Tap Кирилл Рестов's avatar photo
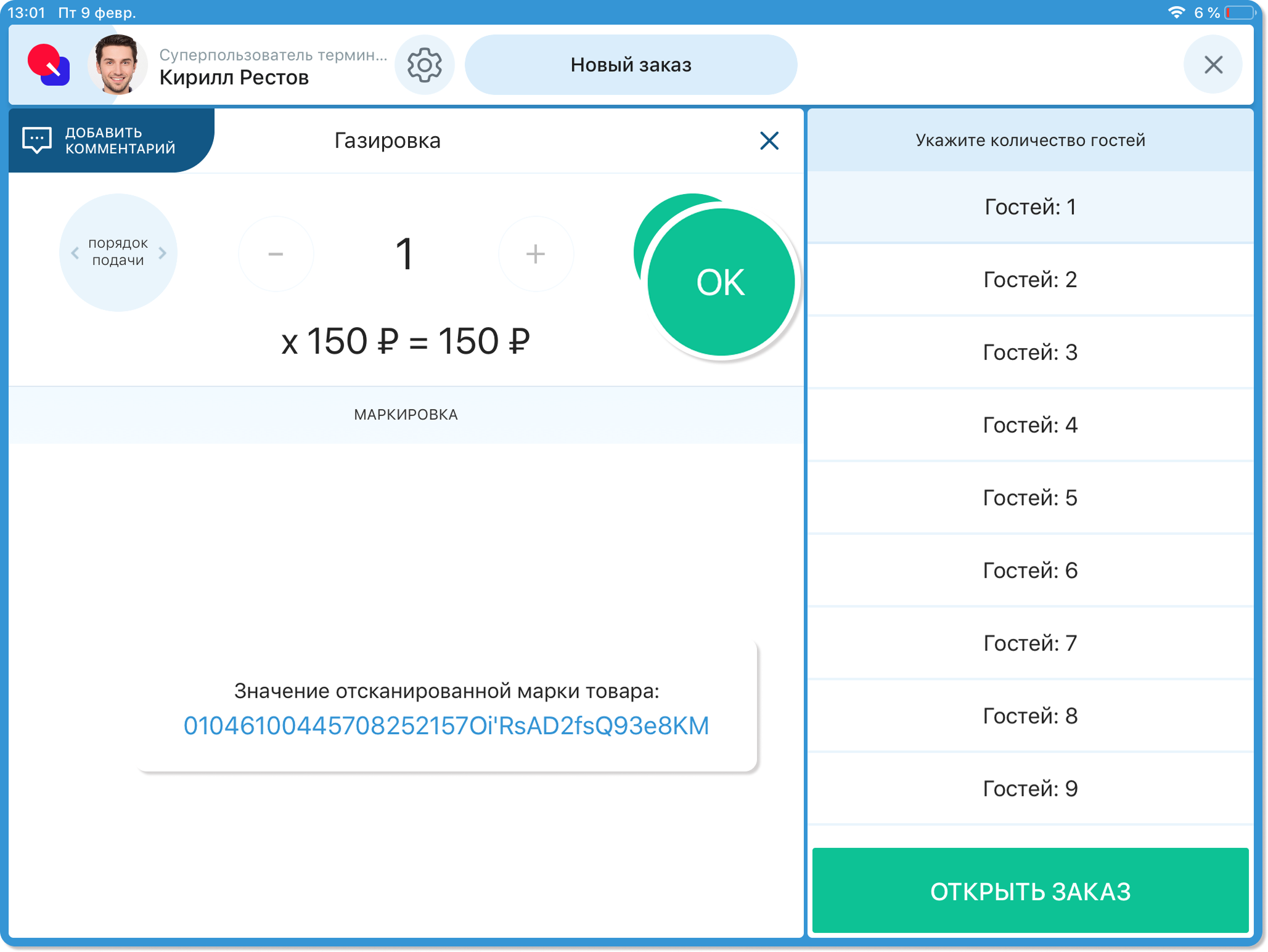 (x=117, y=65)
